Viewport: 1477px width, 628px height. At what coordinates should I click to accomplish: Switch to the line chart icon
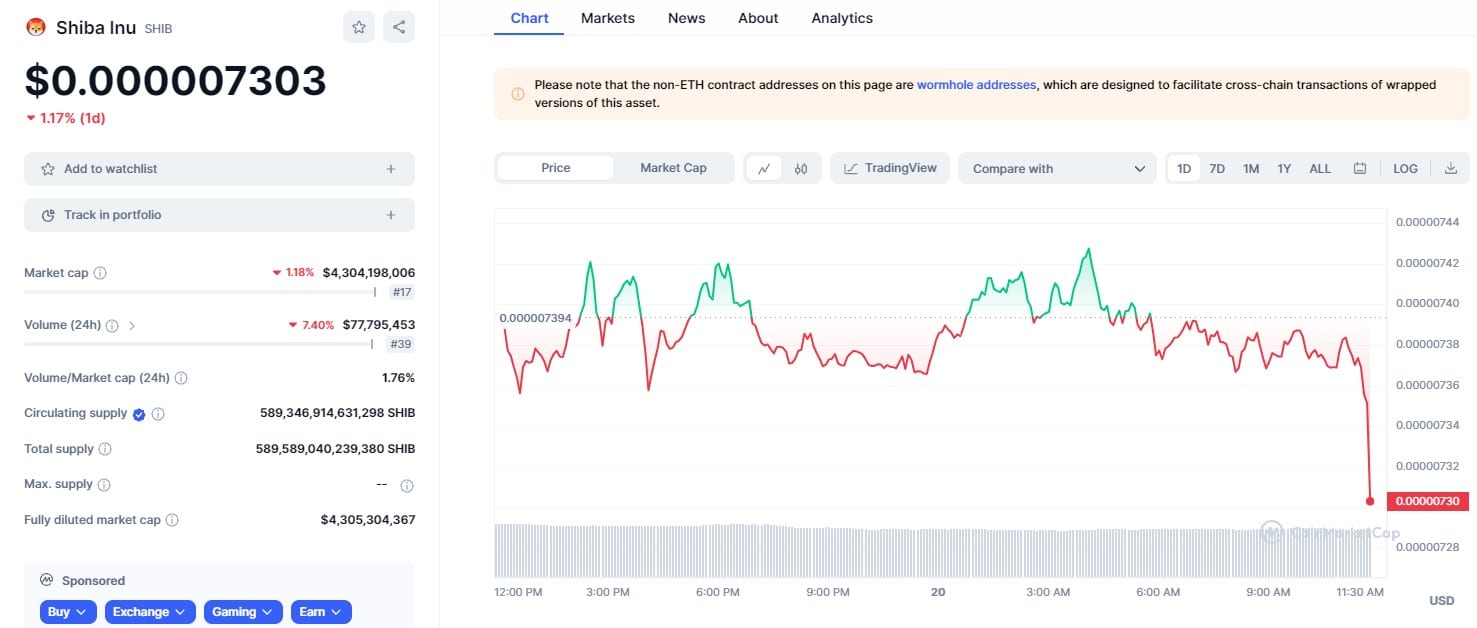point(764,168)
